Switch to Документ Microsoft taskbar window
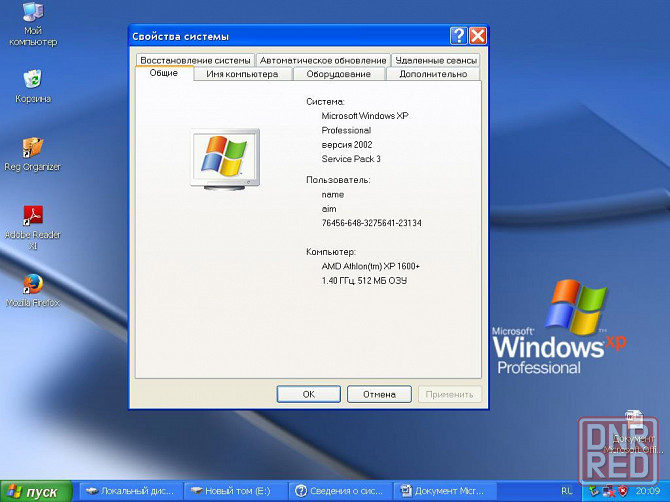The width and height of the screenshot is (670, 502). [445, 491]
